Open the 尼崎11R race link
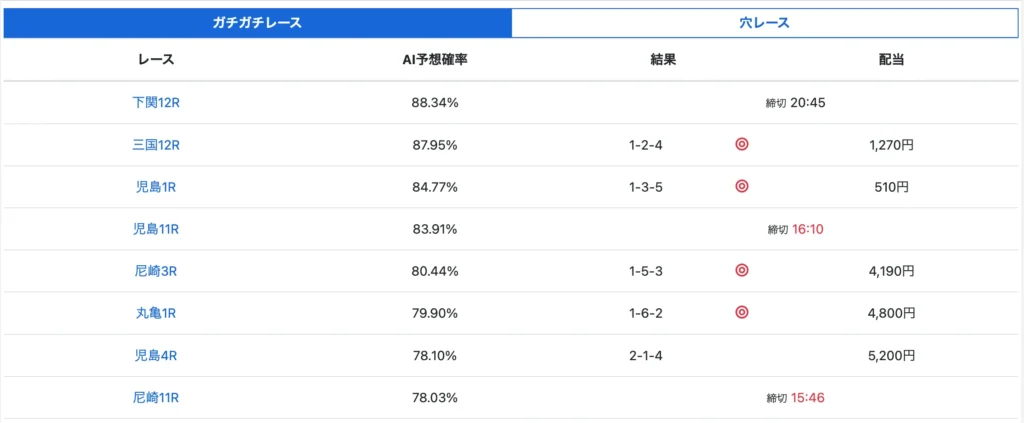 (155, 397)
